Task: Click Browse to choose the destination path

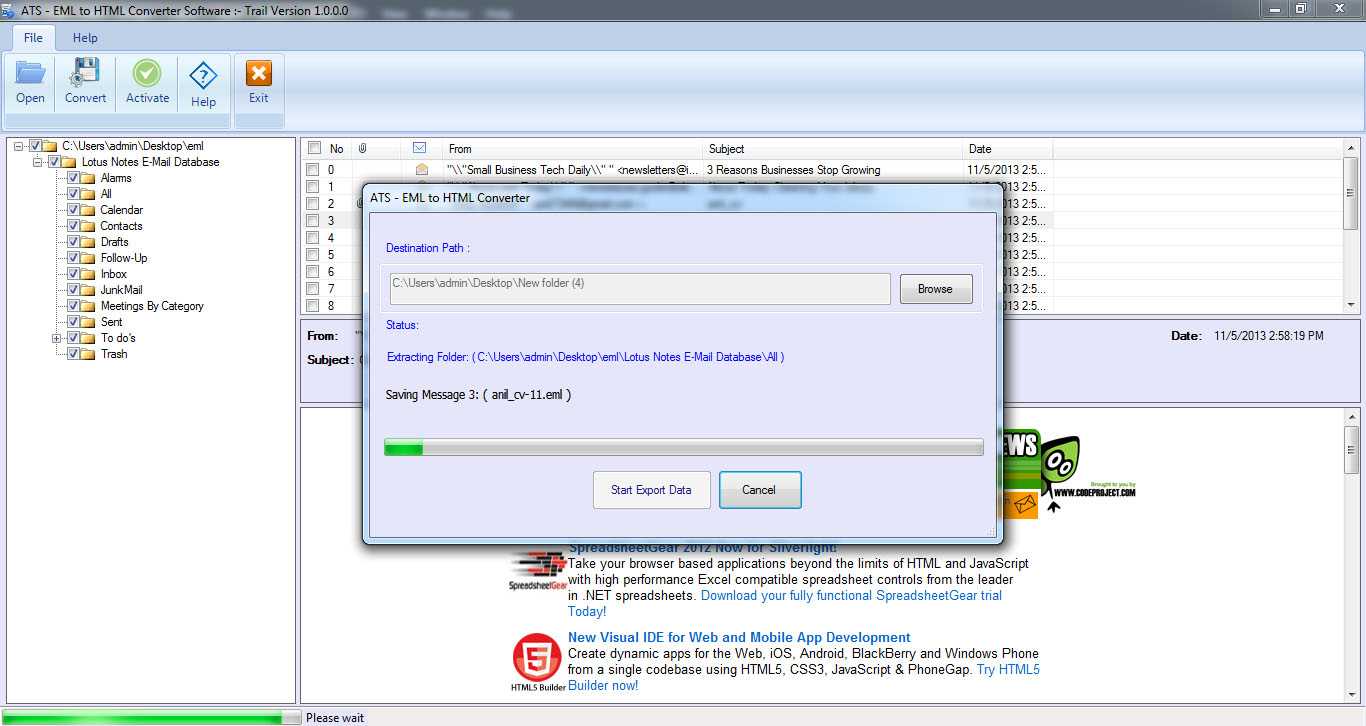Action: (935, 289)
